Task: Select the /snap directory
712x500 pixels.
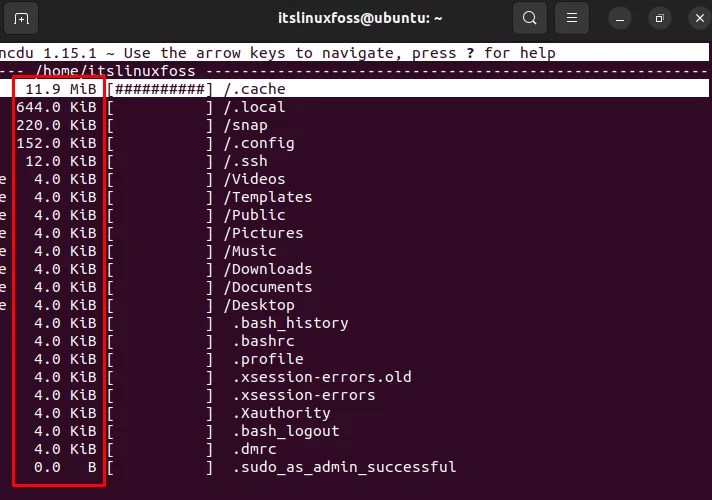Action: pyautogui.click(x=245, y=125)
